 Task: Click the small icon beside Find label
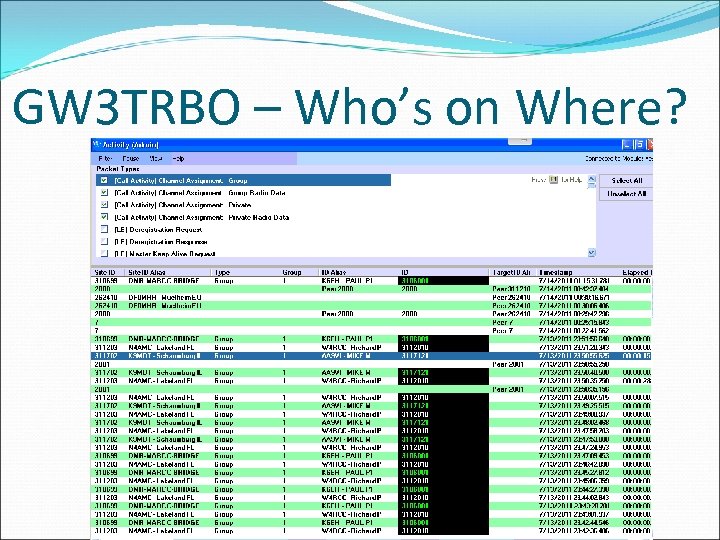pyautogui.click(x=553, y=180)
